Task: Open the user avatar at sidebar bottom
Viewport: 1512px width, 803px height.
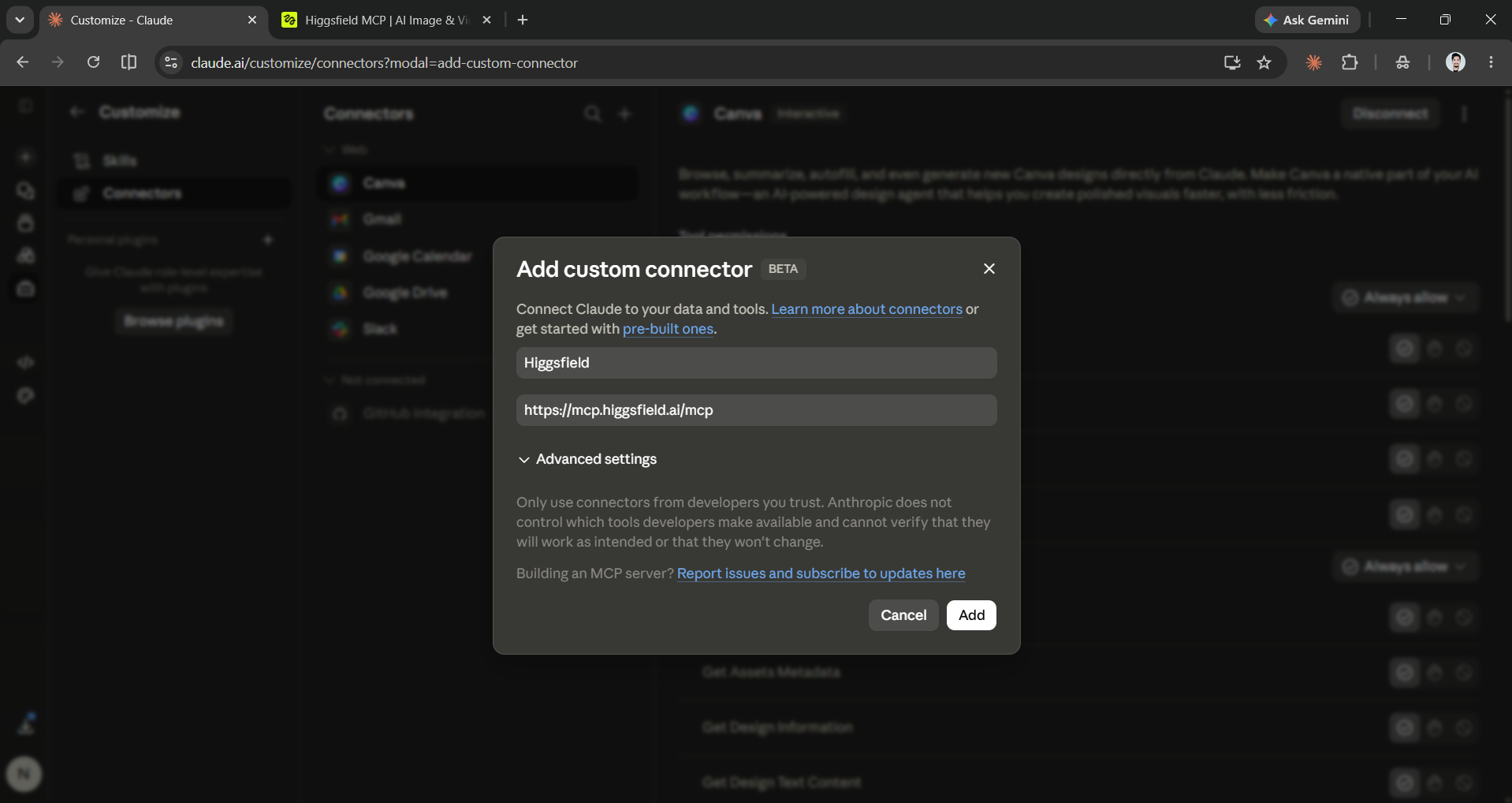Action: coord(24,775)
